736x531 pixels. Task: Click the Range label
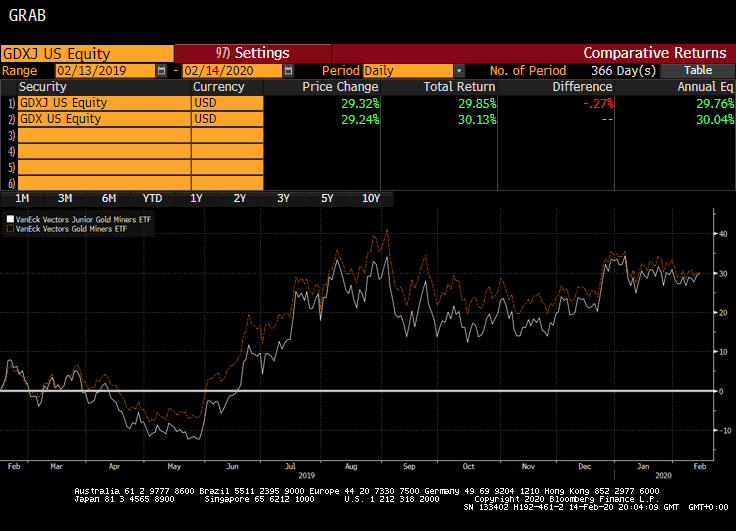click(x=19, y=70)
